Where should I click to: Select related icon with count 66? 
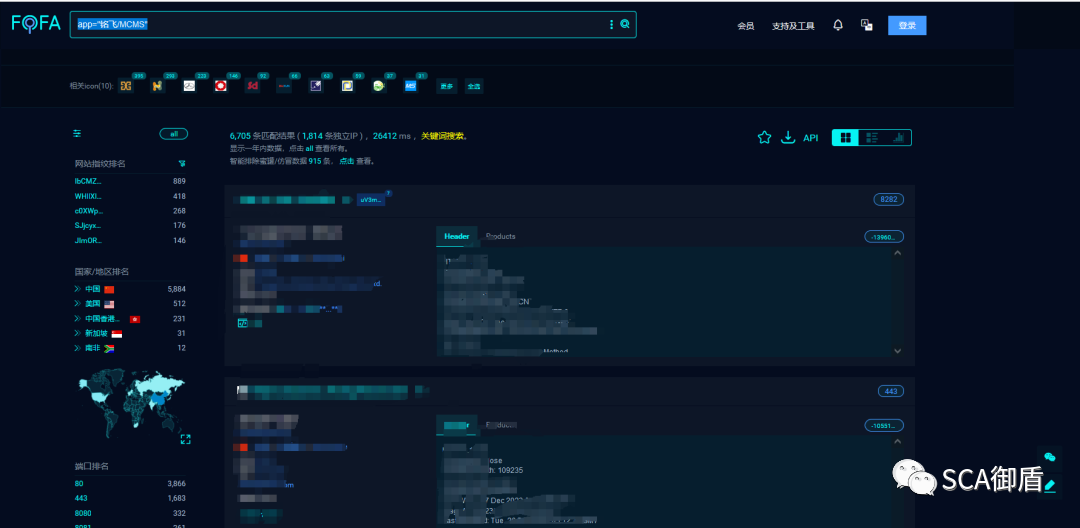click(284, 86)
